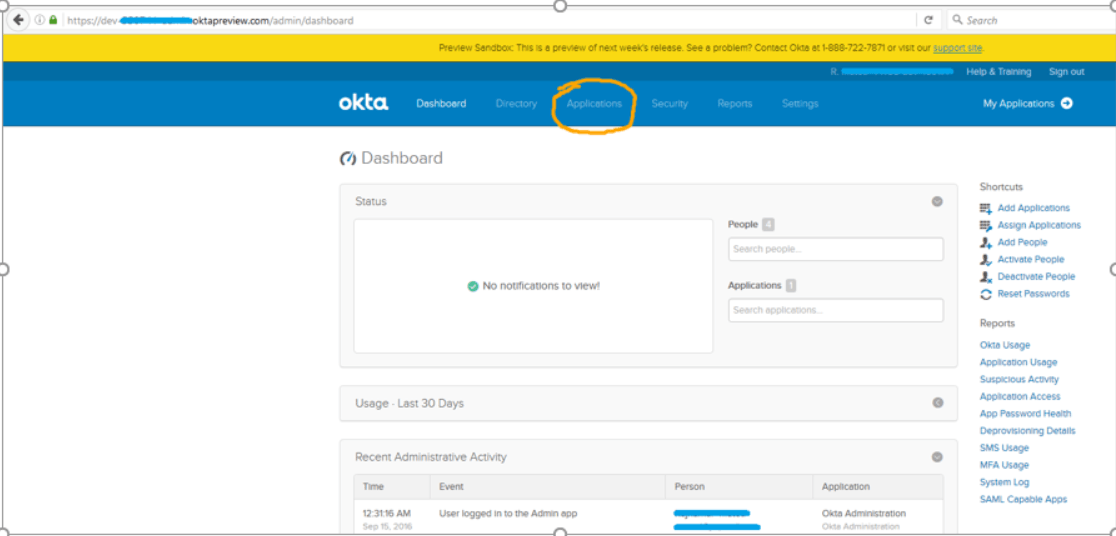Viewport: 1116px width, 536px height.
Task: Open the Dashboard nav tab
Action: [x=441, y=103]
